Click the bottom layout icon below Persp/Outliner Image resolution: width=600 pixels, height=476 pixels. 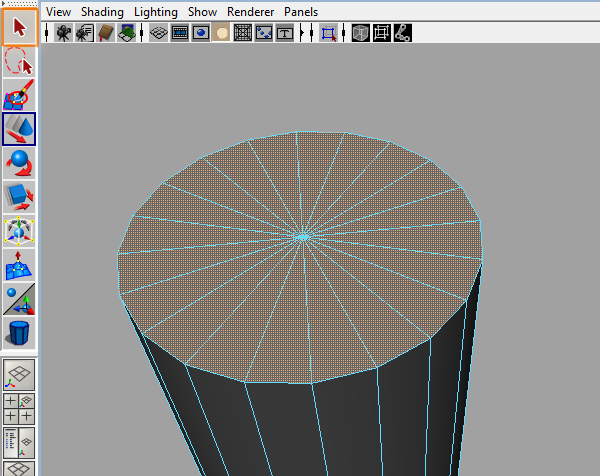coord(19,469)
